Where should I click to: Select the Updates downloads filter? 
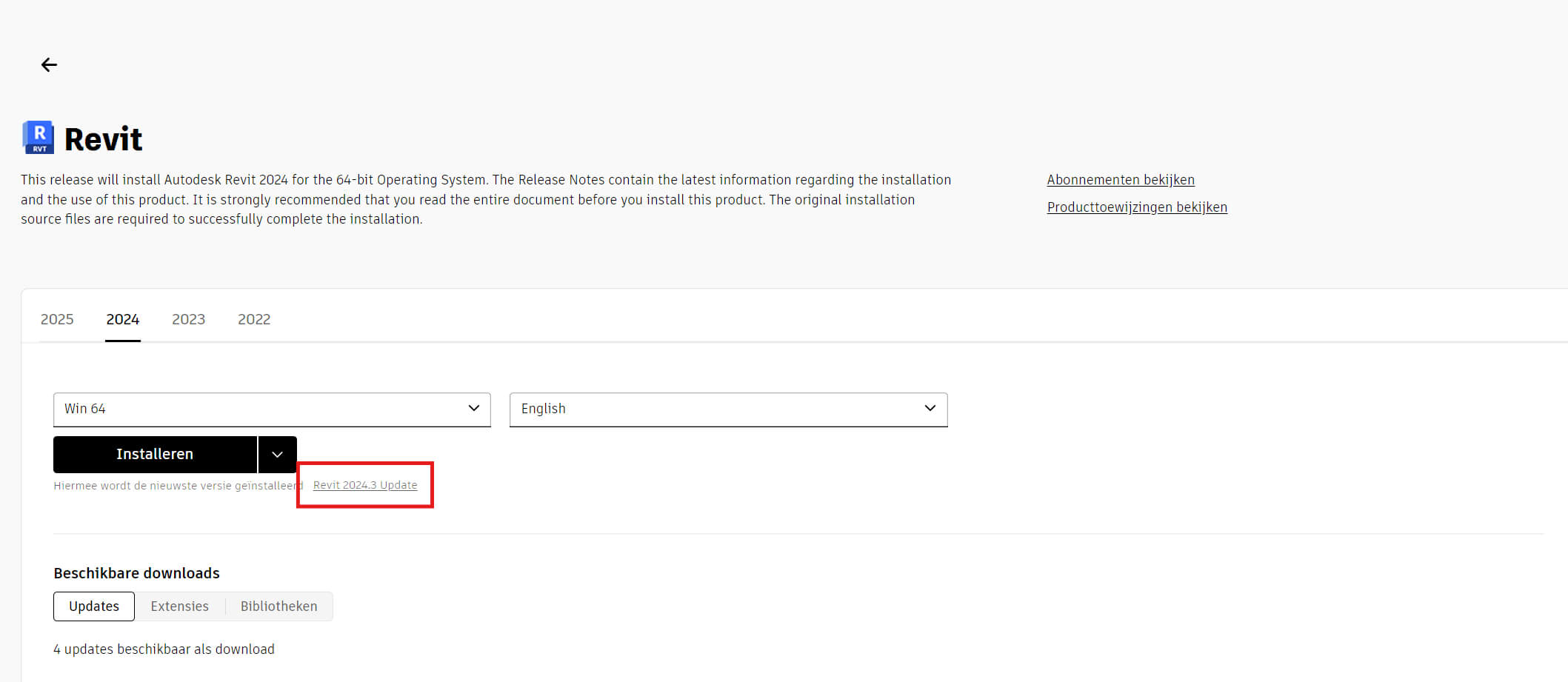coord(94,606)
